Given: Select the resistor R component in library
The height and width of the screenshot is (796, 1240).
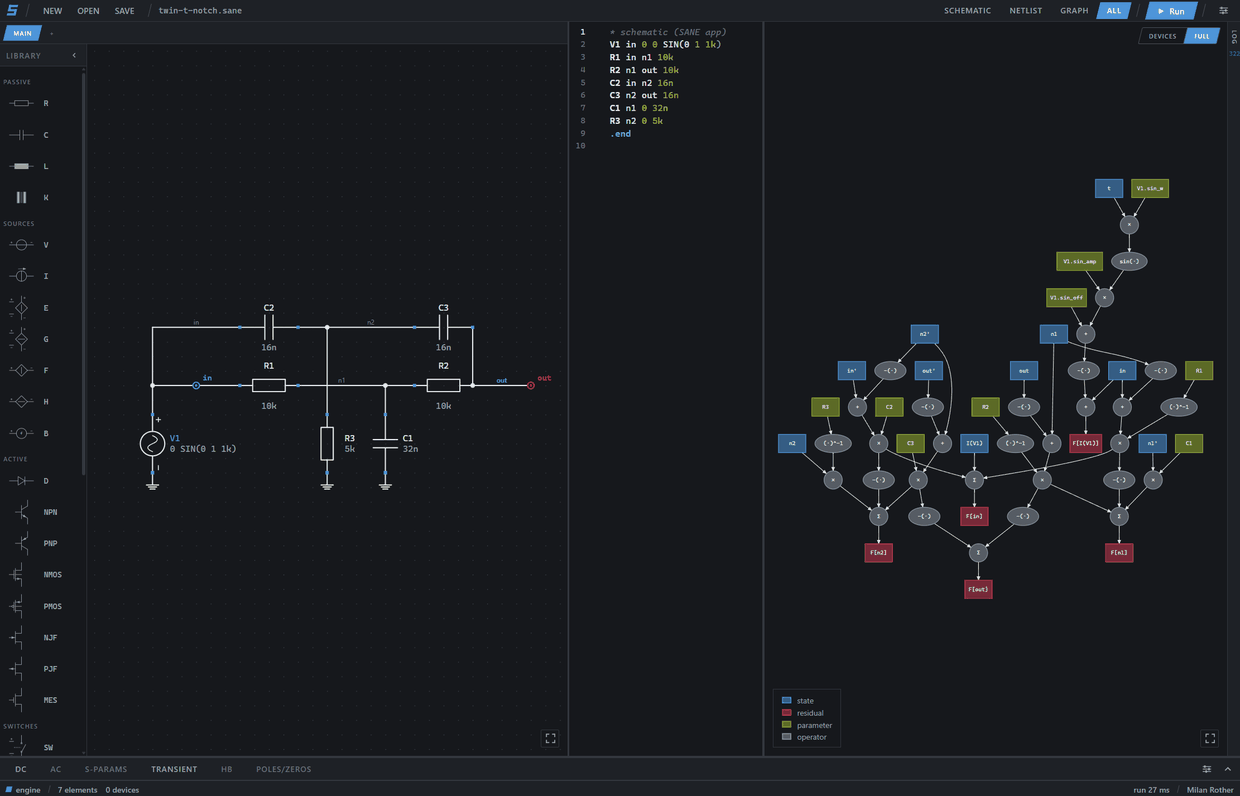Looking at the screenshot, I should 30,103.
